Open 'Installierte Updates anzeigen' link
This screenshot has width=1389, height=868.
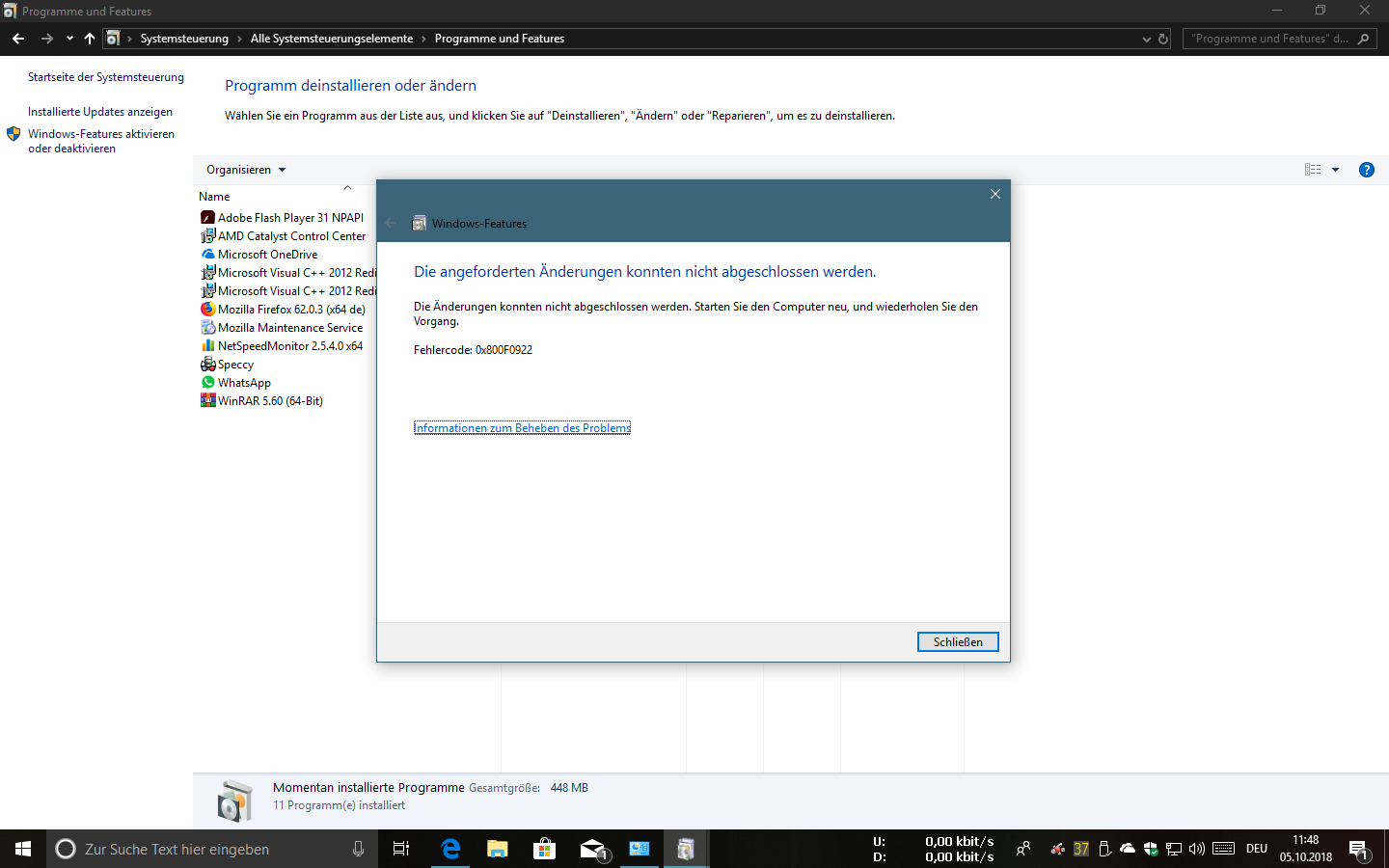pos(100,112)
